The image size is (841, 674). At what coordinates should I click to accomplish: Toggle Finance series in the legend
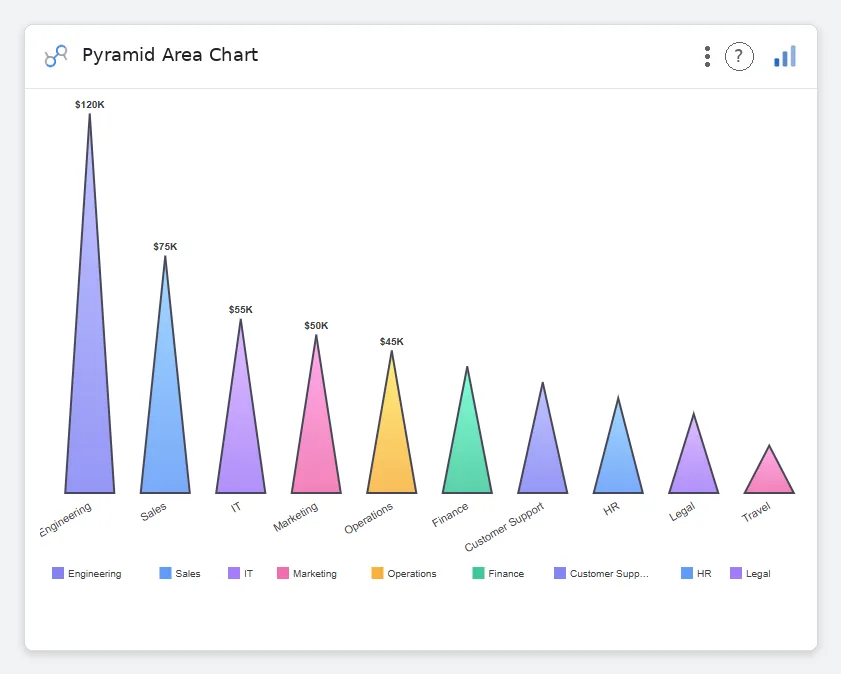click(x=498, y=573)
